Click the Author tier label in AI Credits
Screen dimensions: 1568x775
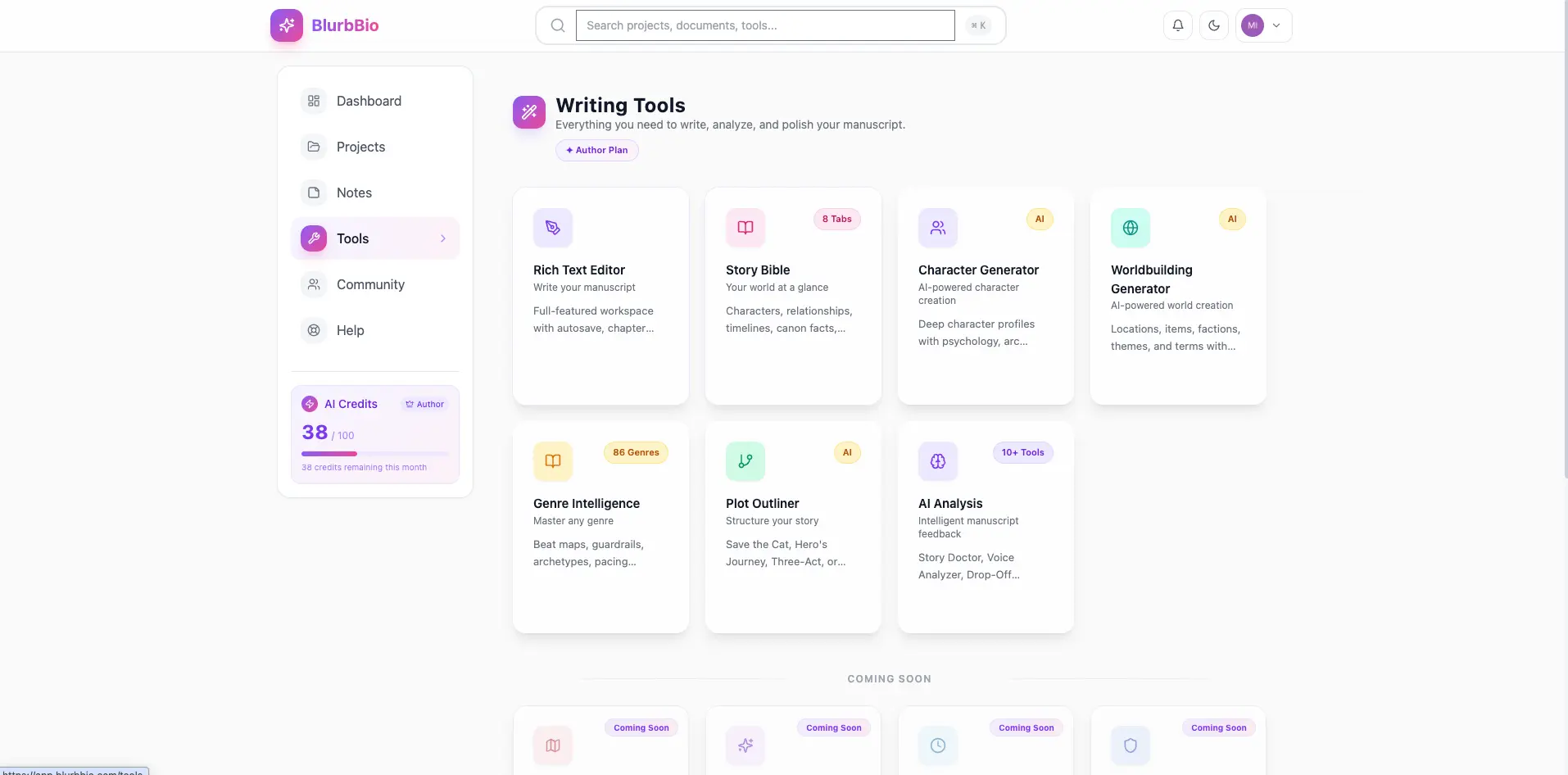click(x=424, y=404)
